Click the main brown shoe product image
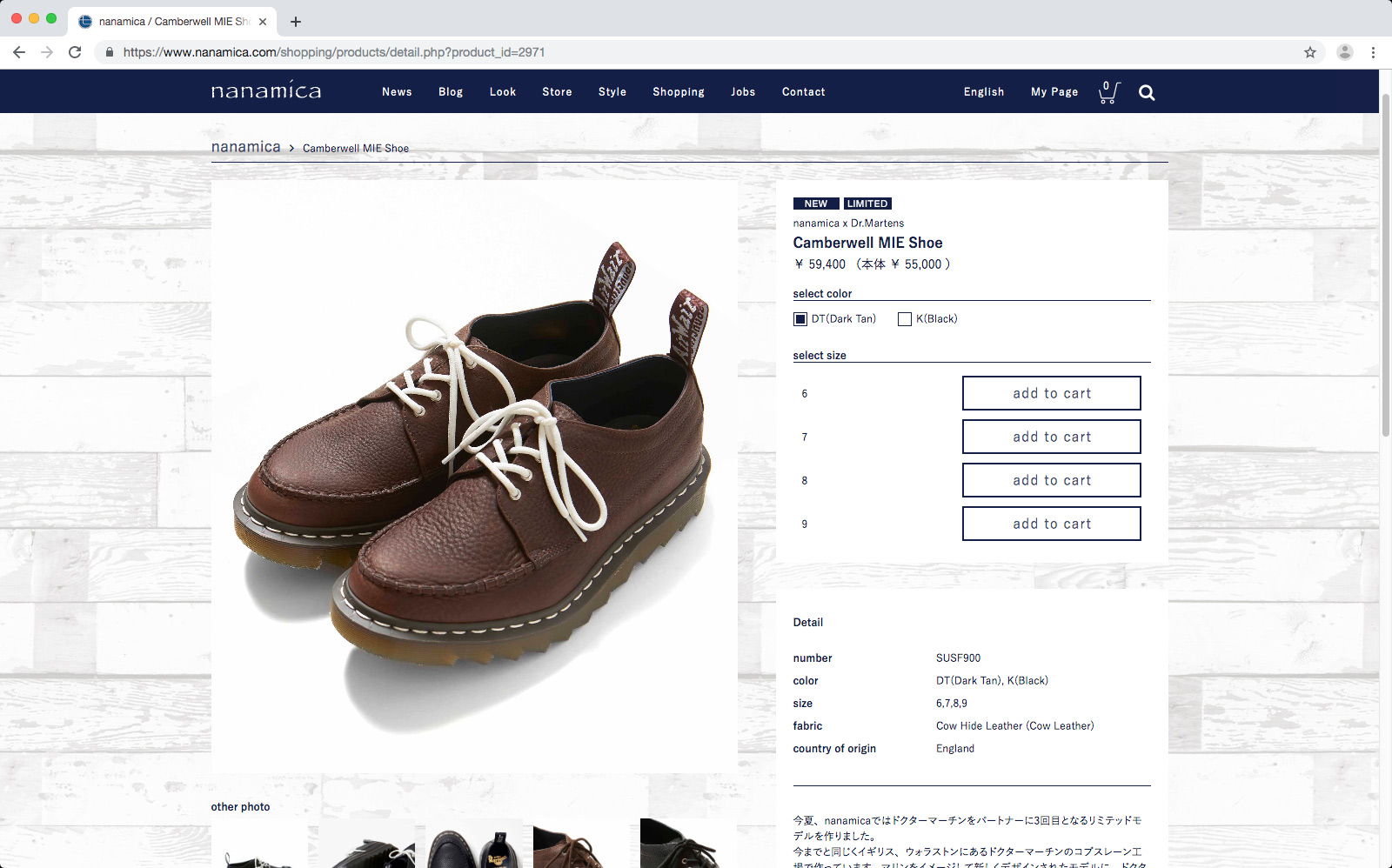 click(474, 477)
